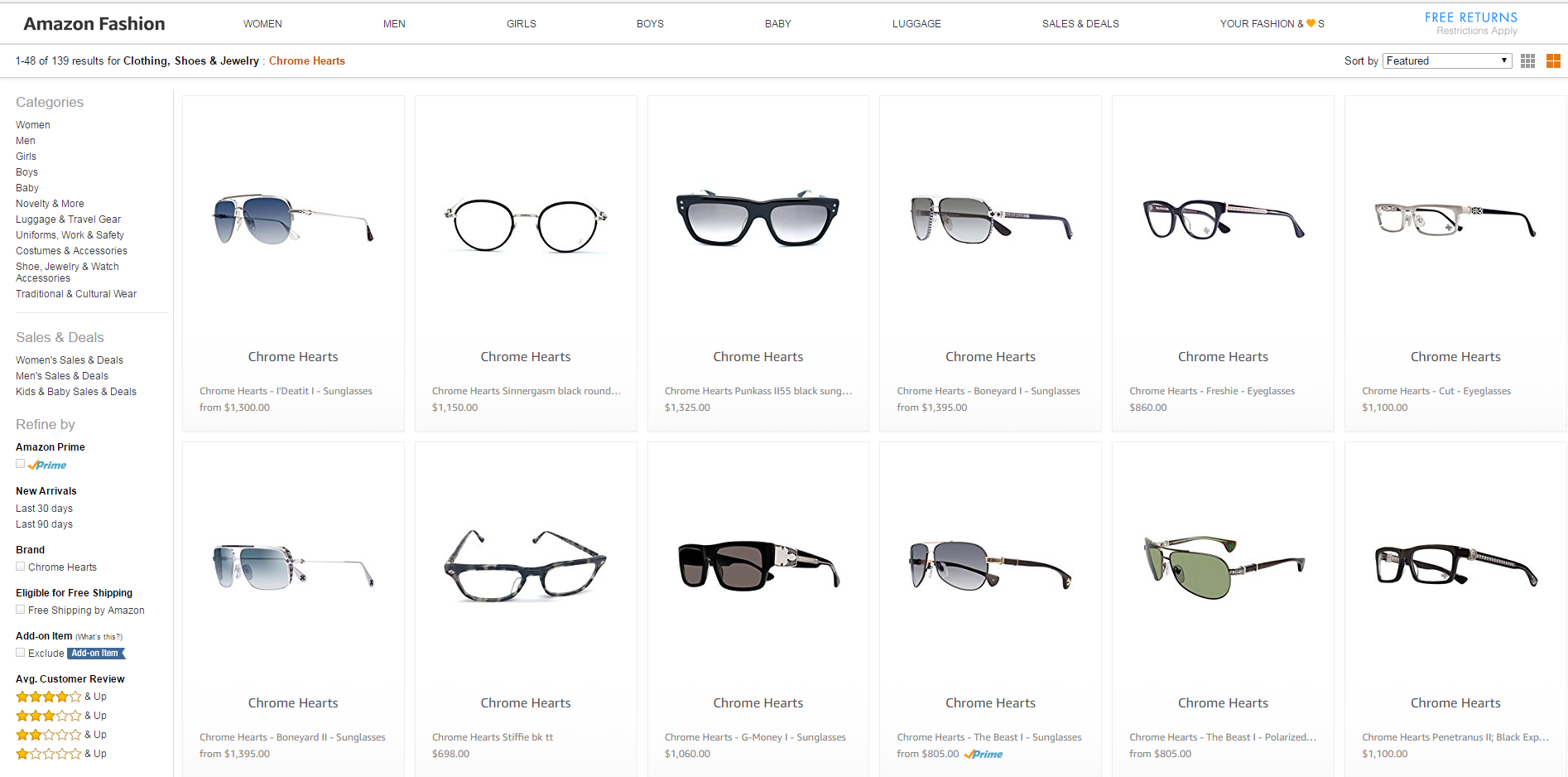Check the Chrome Hearts brand filter

pyautogui.click(x=21, y=567)
